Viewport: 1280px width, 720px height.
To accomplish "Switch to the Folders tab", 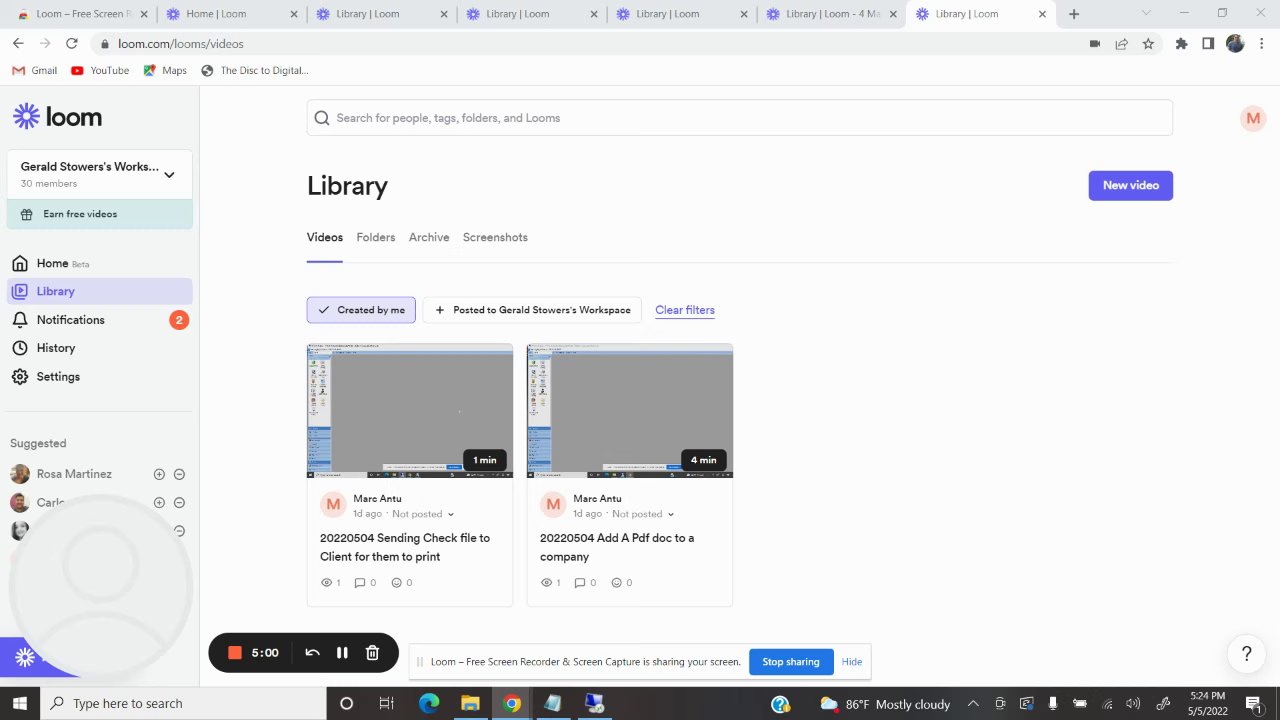I will tap(376, 237).
